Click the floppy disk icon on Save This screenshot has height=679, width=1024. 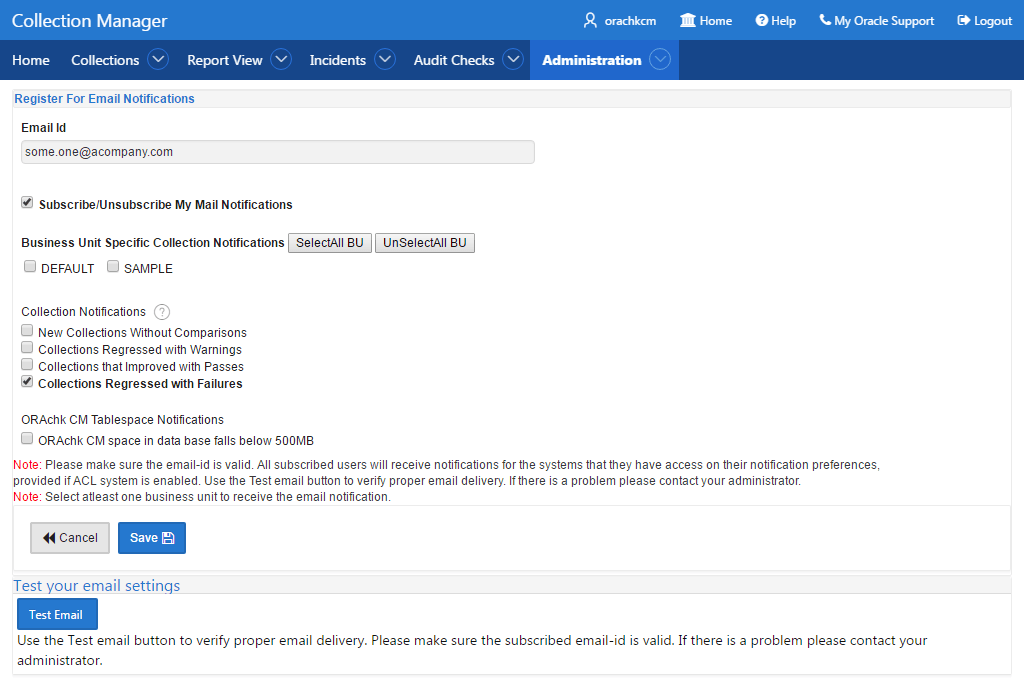168,538
